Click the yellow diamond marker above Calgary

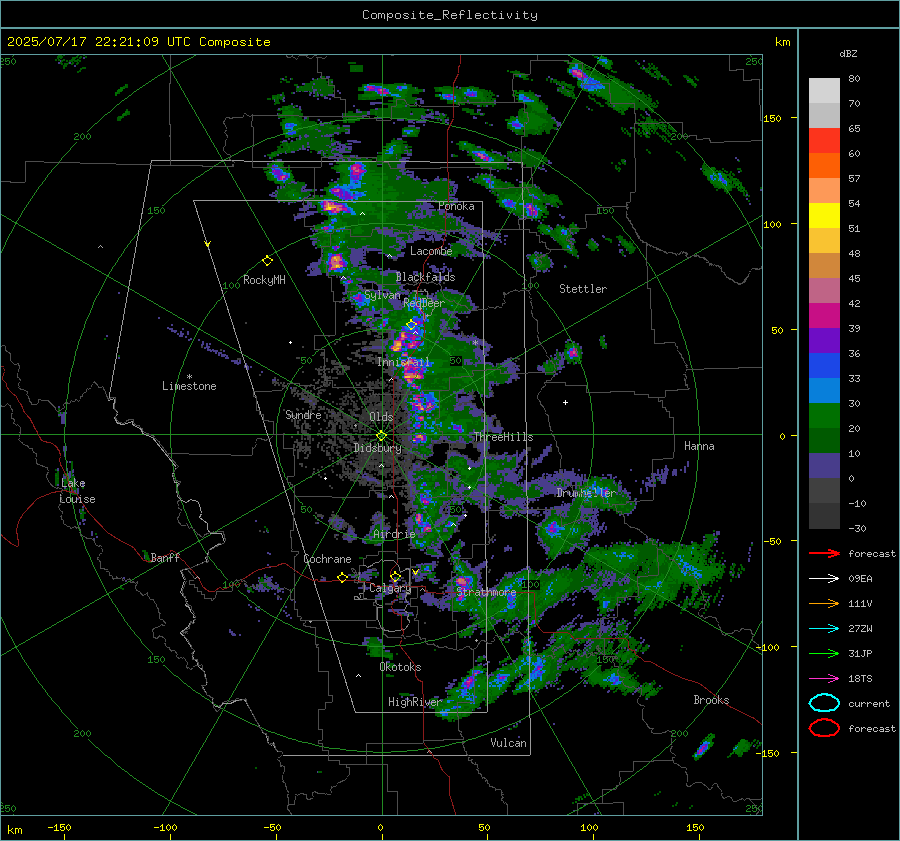[x=395, y=576]
